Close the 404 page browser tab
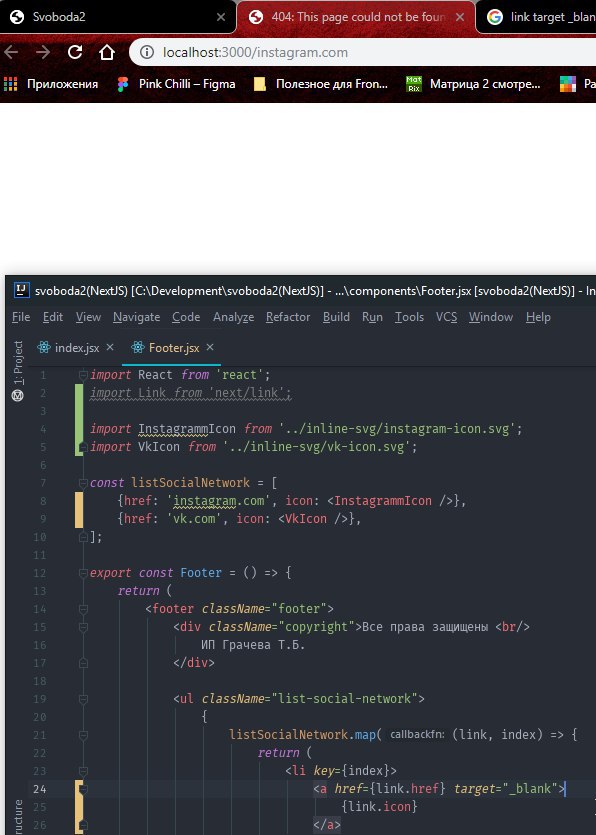 (460, 17)
